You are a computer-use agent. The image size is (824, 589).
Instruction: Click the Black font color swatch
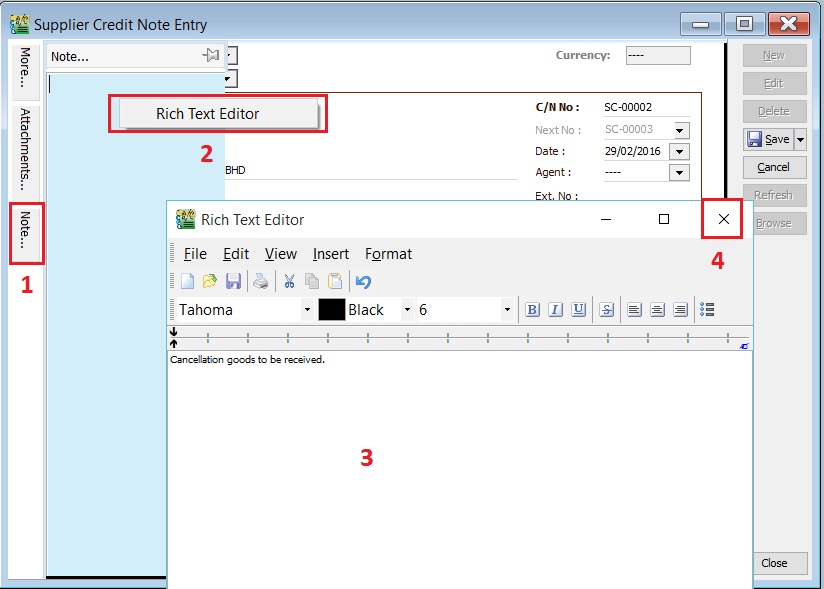pyautogui.click(x=332, y=309)
